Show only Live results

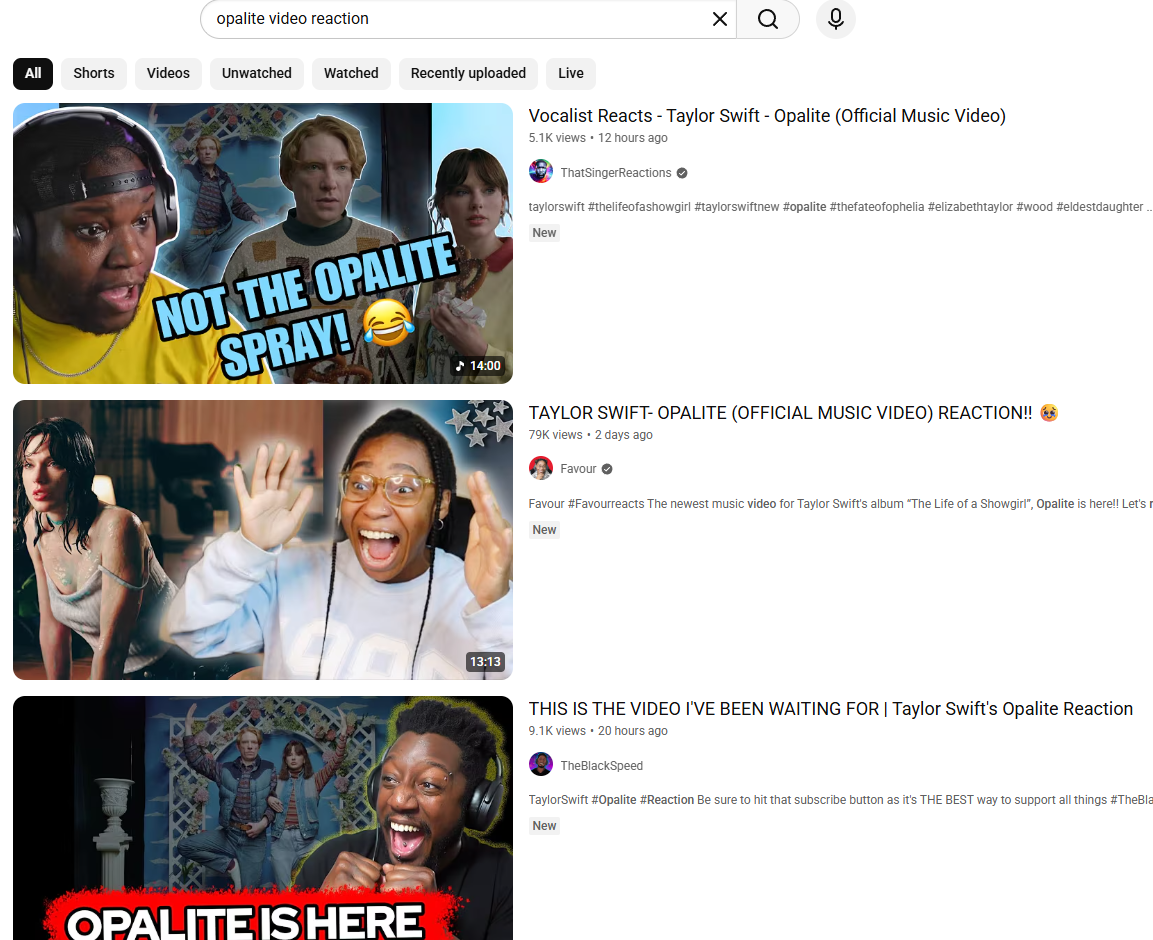[571, 74]
